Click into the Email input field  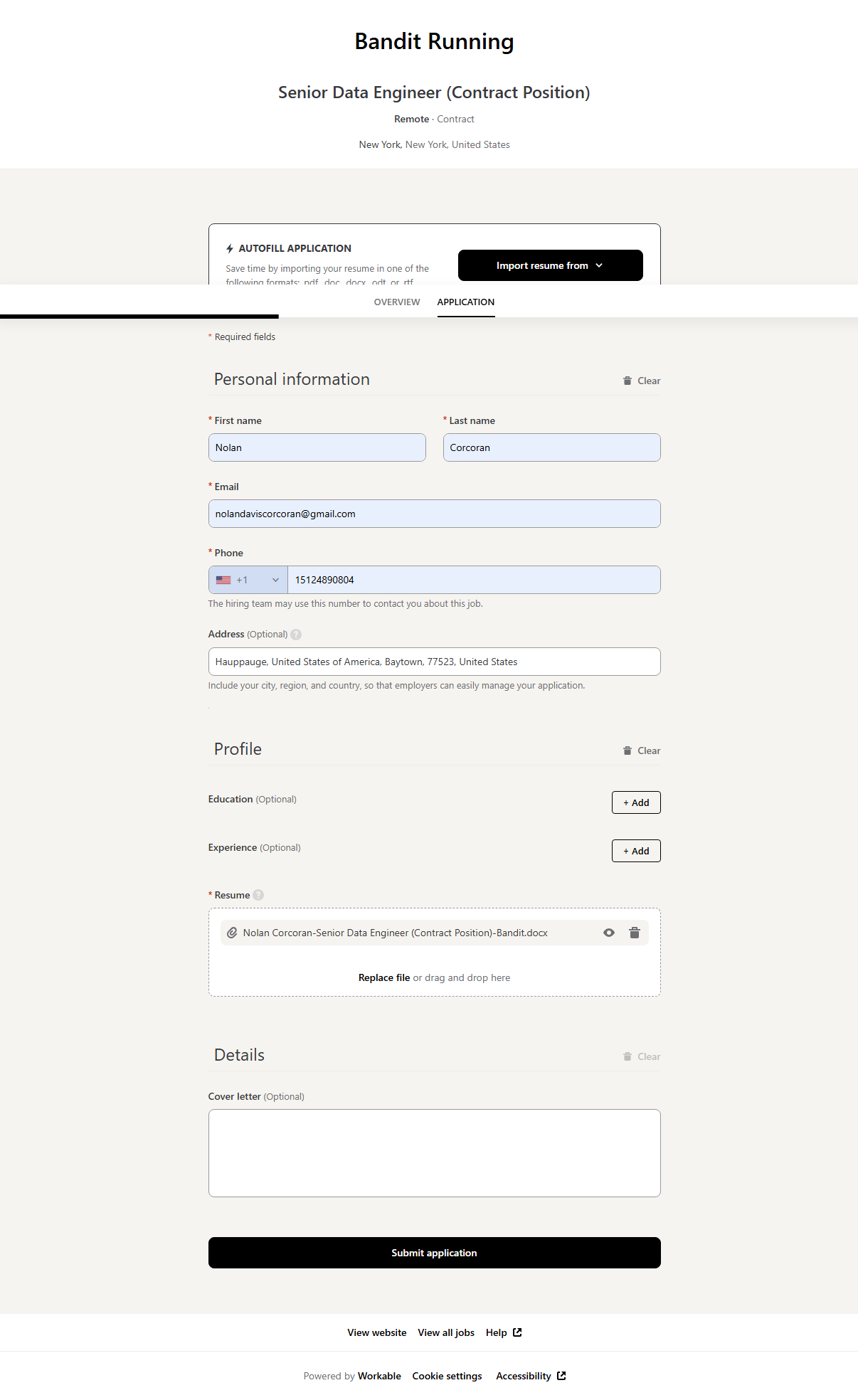[x=434, y=514]
